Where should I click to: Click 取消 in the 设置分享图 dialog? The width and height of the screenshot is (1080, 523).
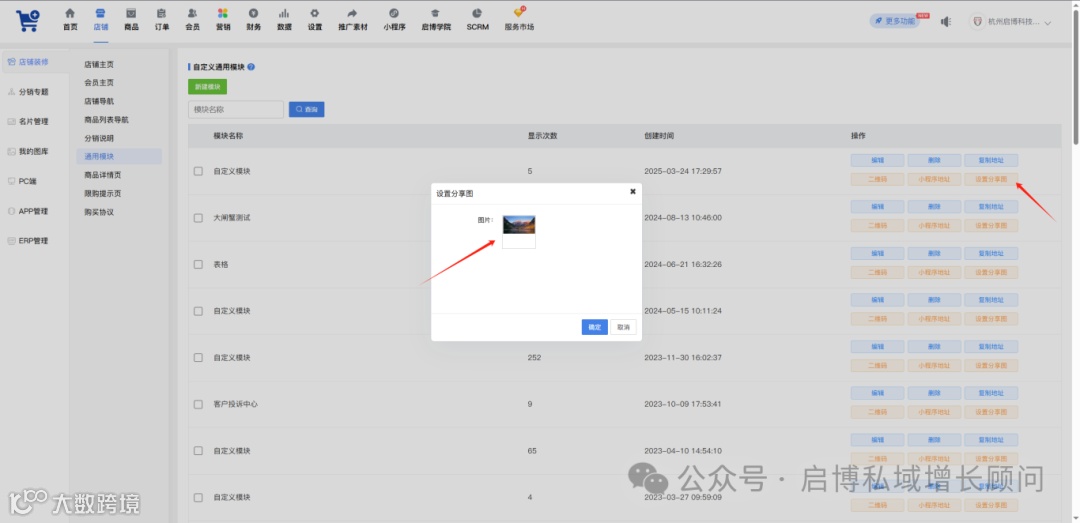(x=623, y=327)
